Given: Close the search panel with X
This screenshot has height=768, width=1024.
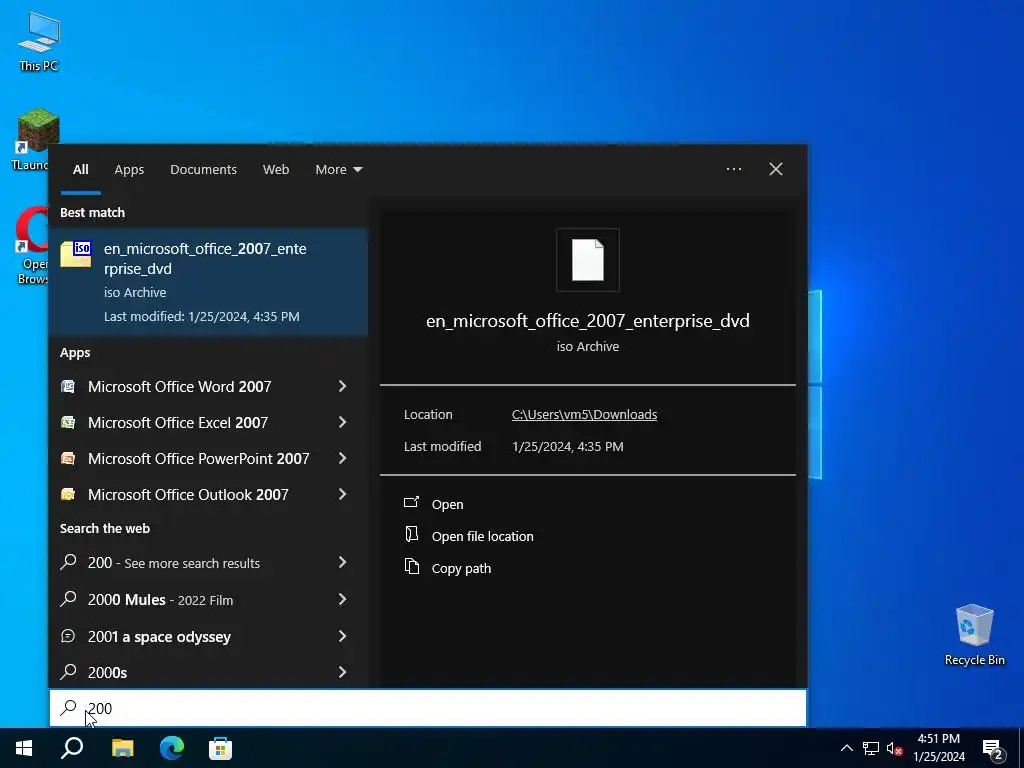Looking at the screenshot, I should (775, 169).
